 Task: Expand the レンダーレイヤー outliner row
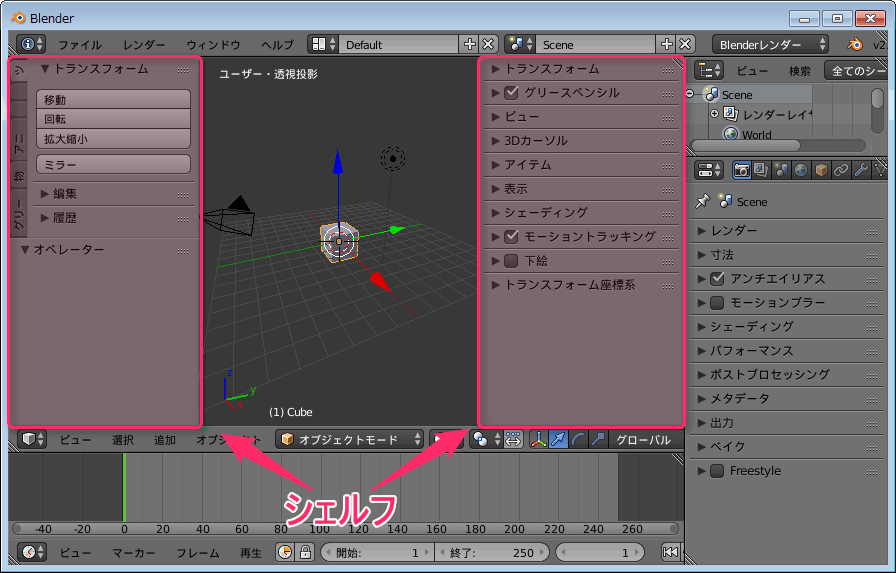(x=714, y=114)
